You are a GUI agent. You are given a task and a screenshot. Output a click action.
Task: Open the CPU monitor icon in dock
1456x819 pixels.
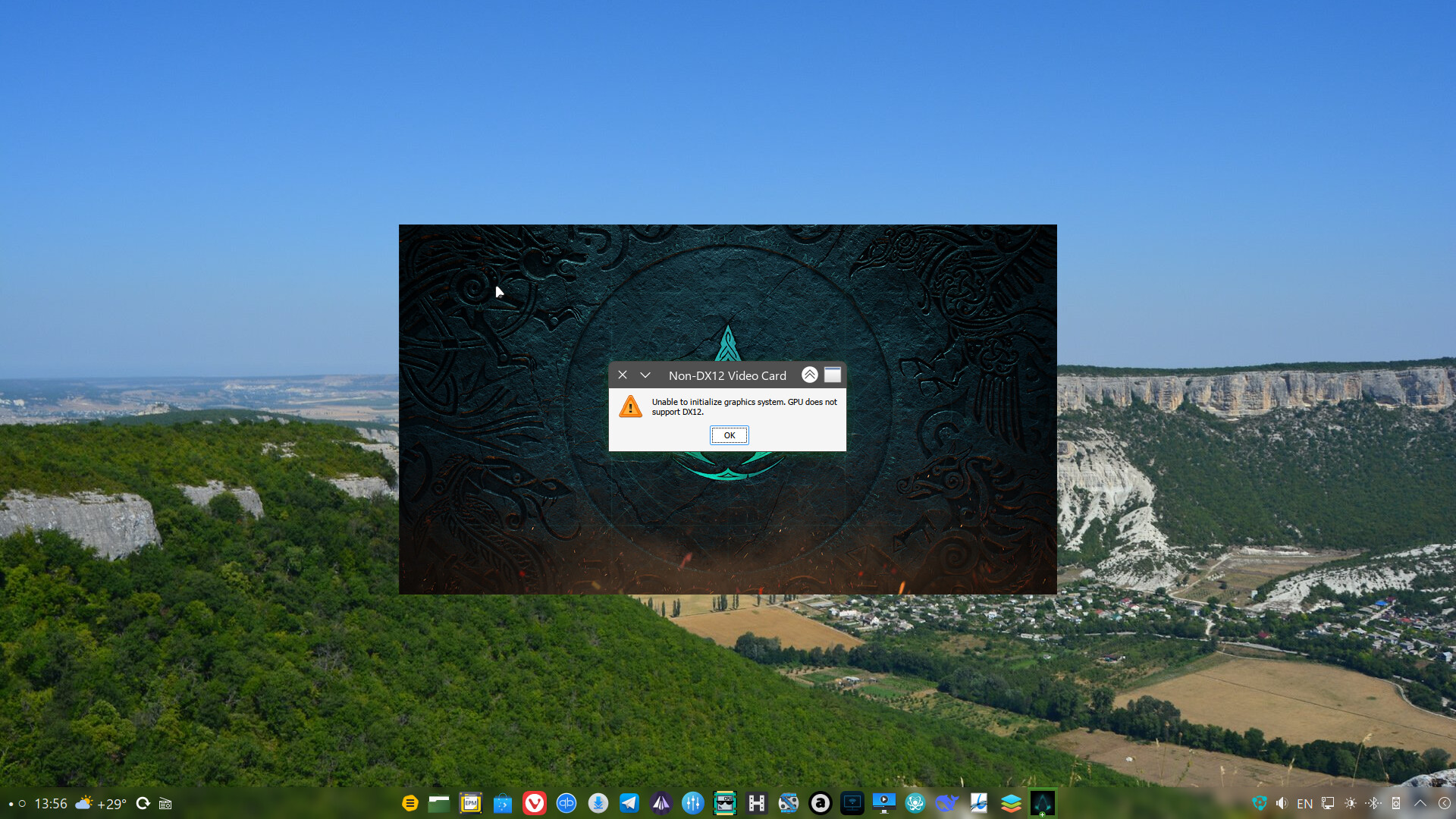coord(725,803)
